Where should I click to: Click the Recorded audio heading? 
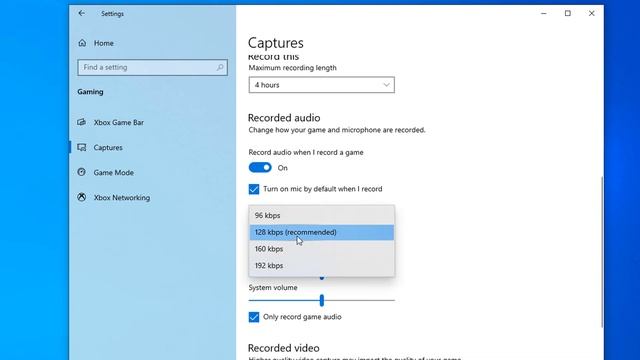(x=284, y=118)
